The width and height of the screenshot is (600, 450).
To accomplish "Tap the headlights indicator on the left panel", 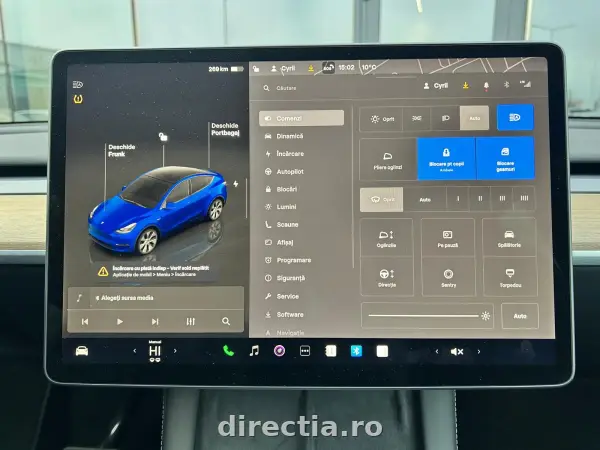I will click(78, 84).
